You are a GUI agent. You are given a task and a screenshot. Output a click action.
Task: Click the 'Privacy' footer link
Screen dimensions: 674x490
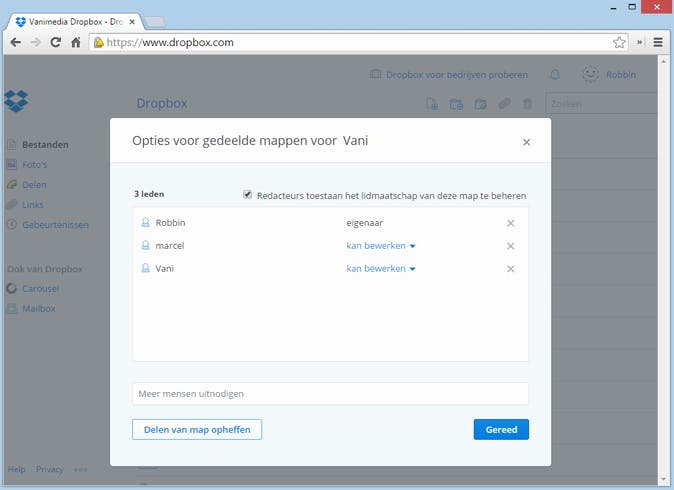pyautogui.click(x=49, y=469)
